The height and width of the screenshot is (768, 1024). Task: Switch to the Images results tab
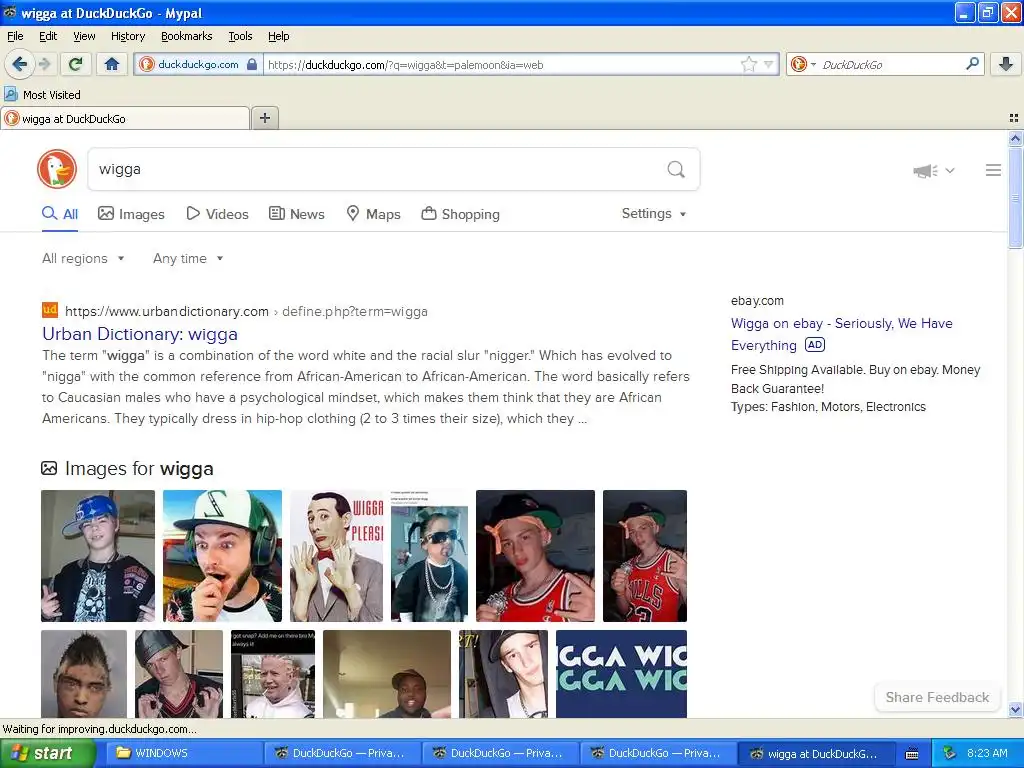click(131, 214)
